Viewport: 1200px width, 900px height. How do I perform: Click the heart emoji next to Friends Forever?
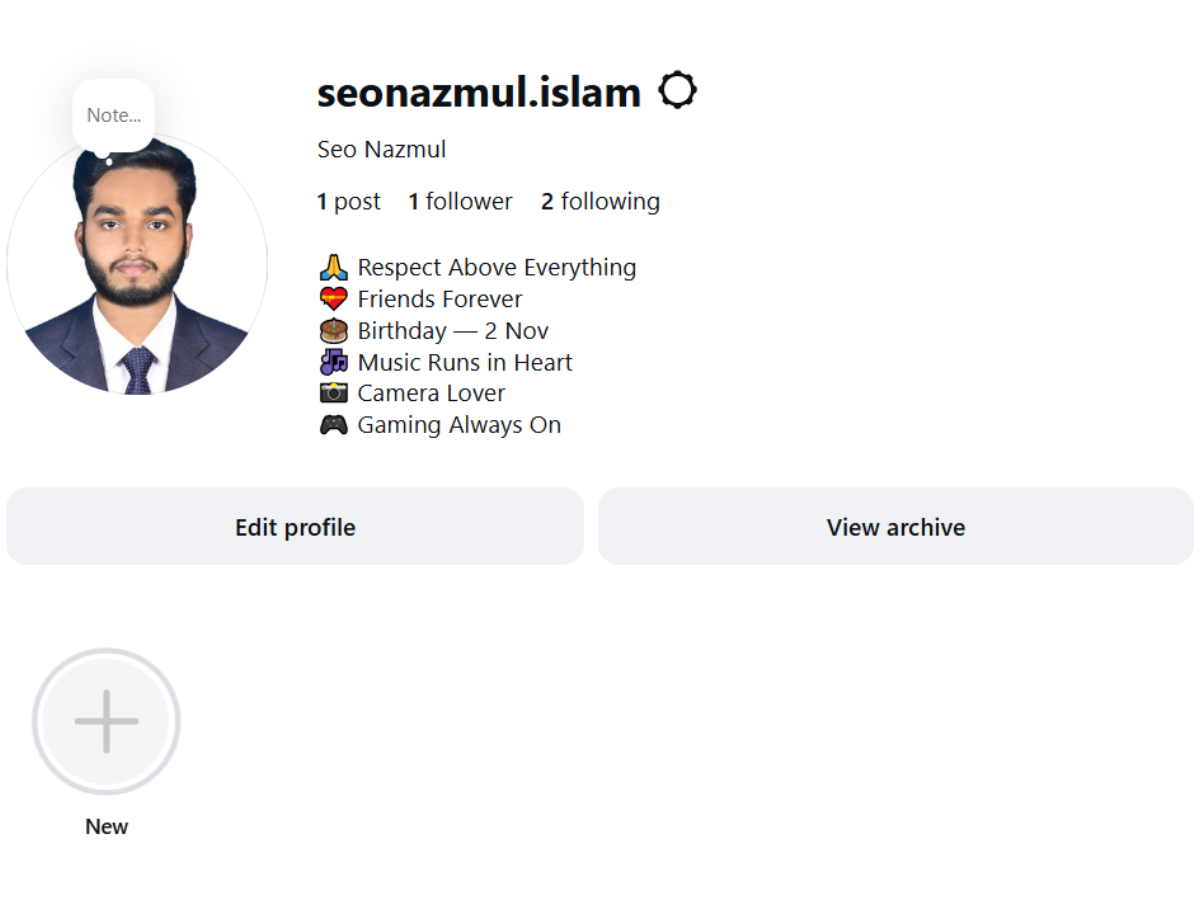click(332, 297)
